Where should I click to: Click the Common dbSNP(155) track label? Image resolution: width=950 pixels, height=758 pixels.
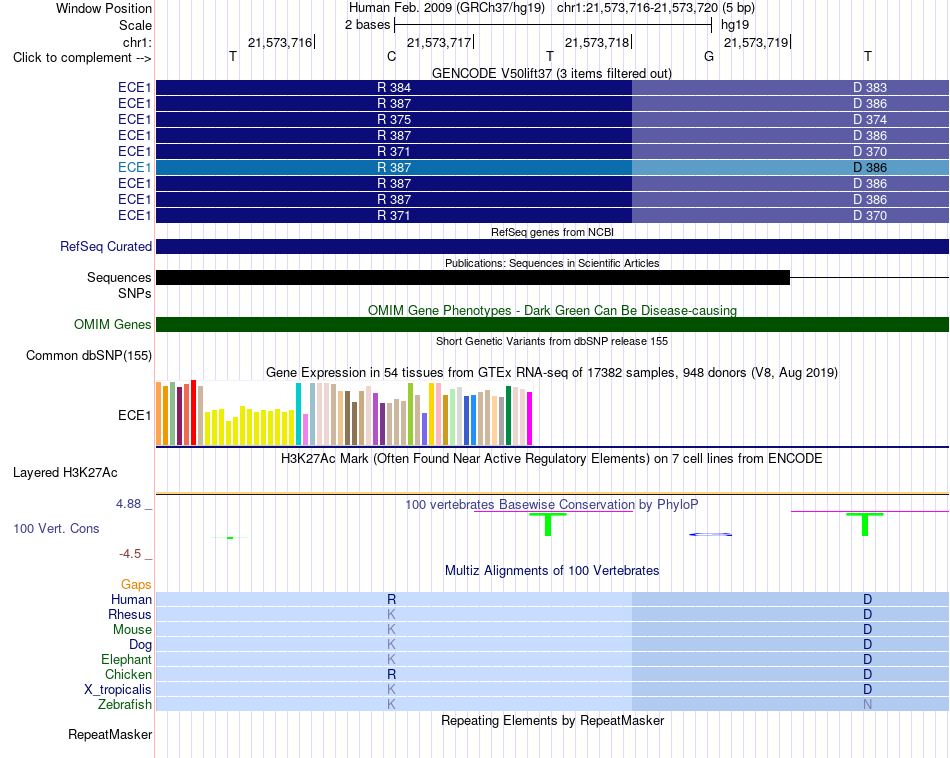(89, 356)
